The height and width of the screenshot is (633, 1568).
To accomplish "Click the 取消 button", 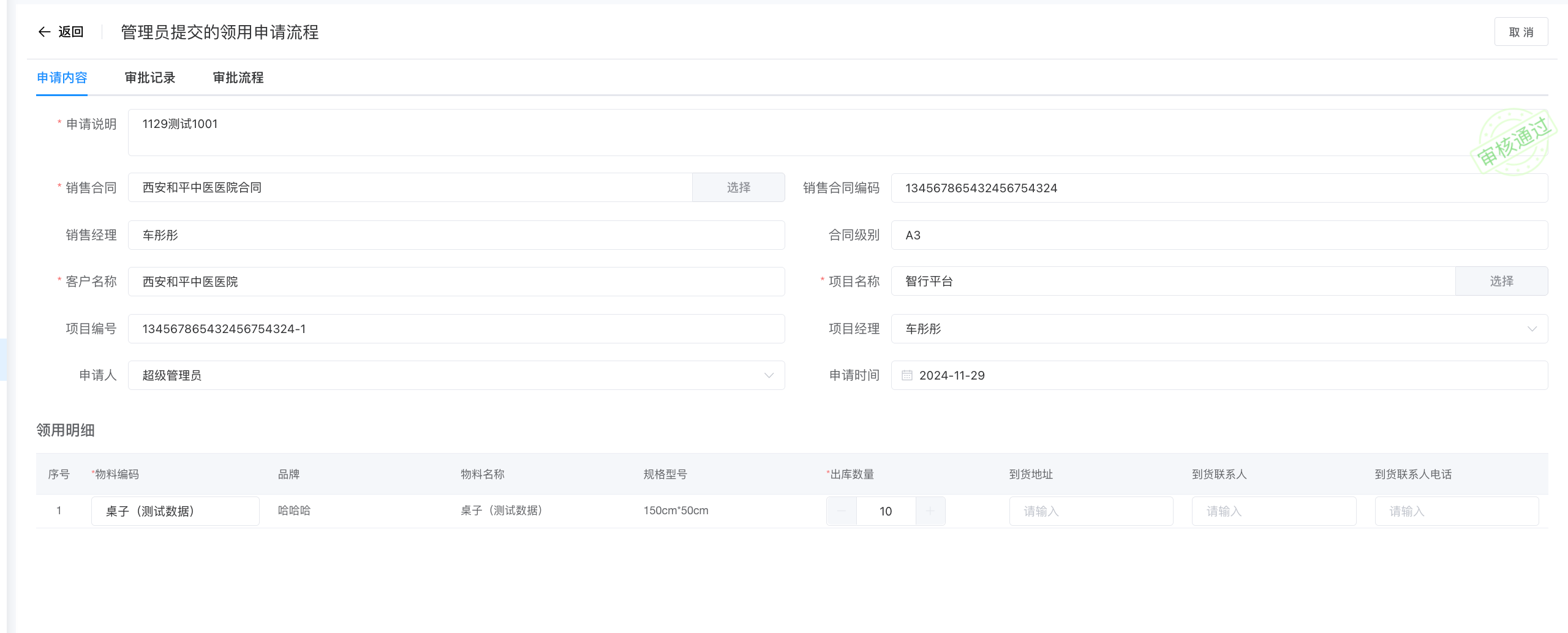I will coord(1521,32).
